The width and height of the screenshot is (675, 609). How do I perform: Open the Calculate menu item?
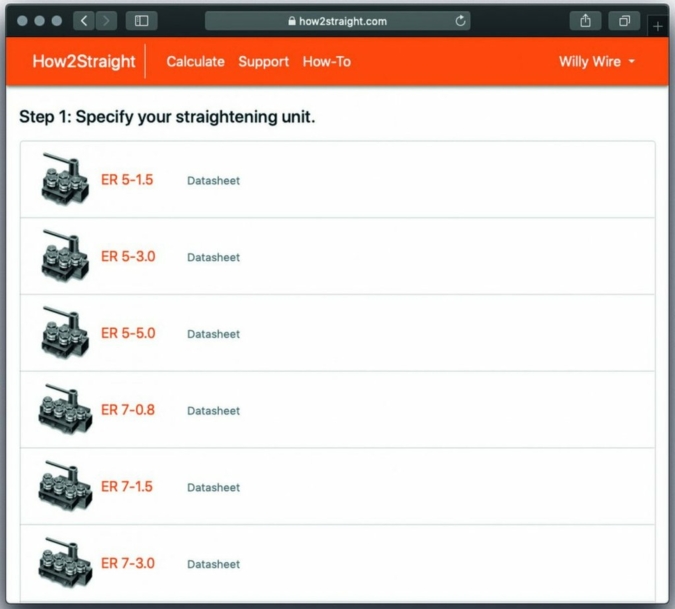(x=195, y=62)
